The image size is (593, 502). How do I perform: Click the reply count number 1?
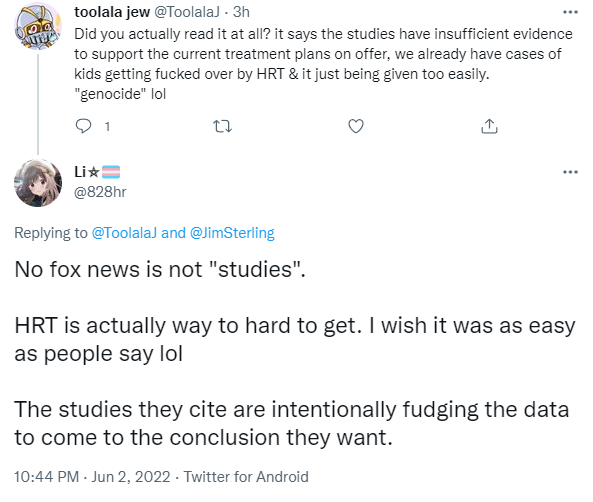tap(107, 126)
